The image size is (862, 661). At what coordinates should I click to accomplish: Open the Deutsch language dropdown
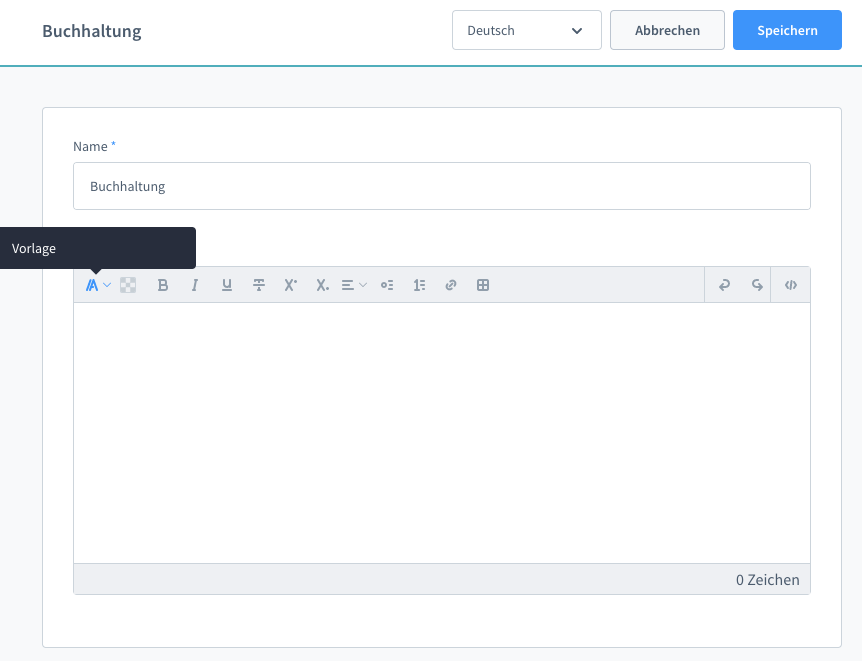coord(526,30)
